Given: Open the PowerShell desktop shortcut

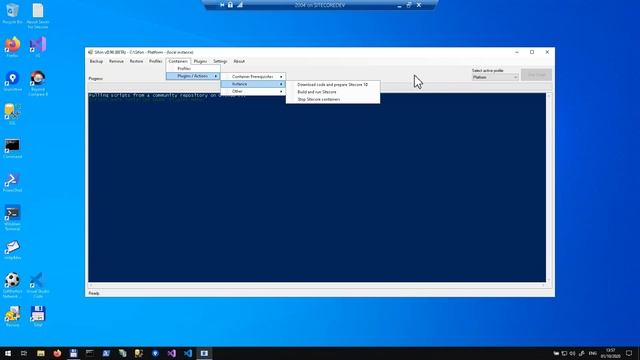Looking at the screenshot, I should point(12,182).
